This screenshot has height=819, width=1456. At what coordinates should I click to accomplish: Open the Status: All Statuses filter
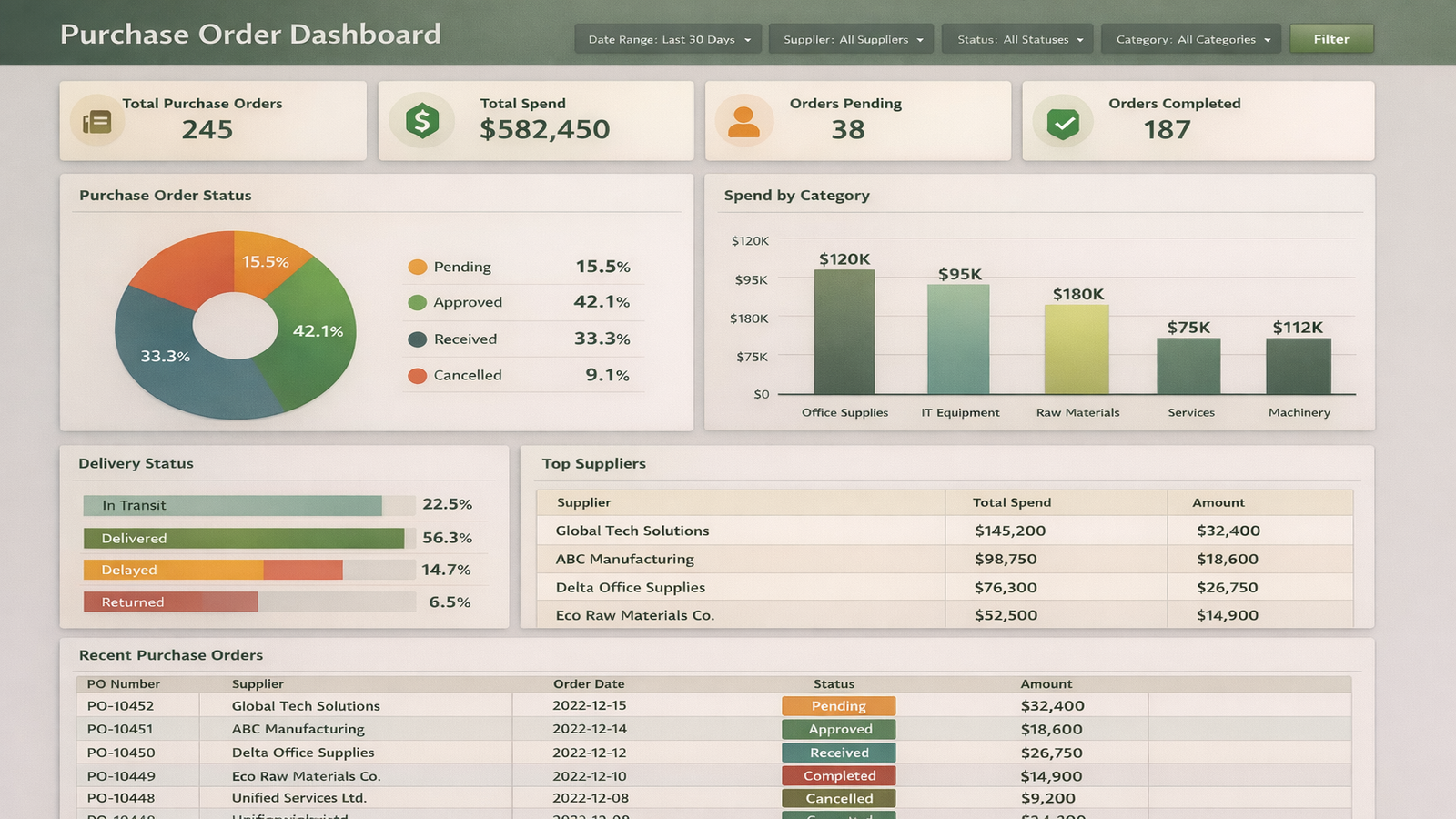click(x=1016, y=38)
